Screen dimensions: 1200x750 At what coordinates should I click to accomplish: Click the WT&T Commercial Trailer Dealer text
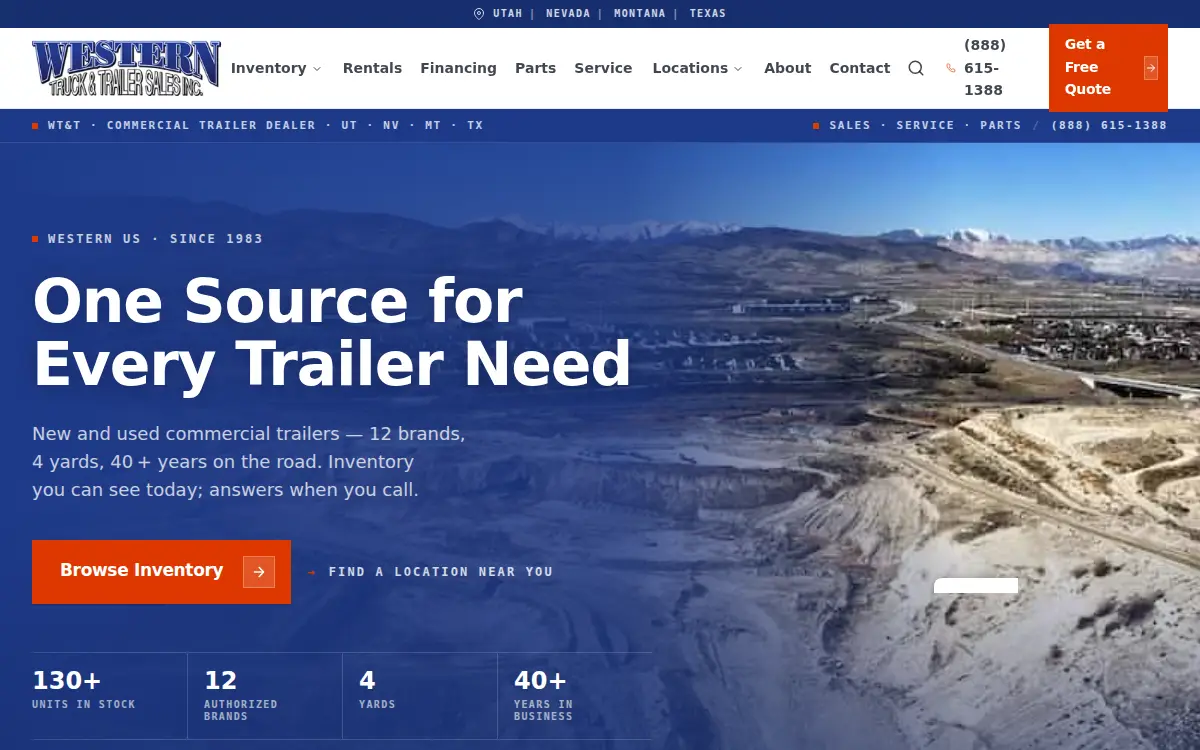click(258, 126)
